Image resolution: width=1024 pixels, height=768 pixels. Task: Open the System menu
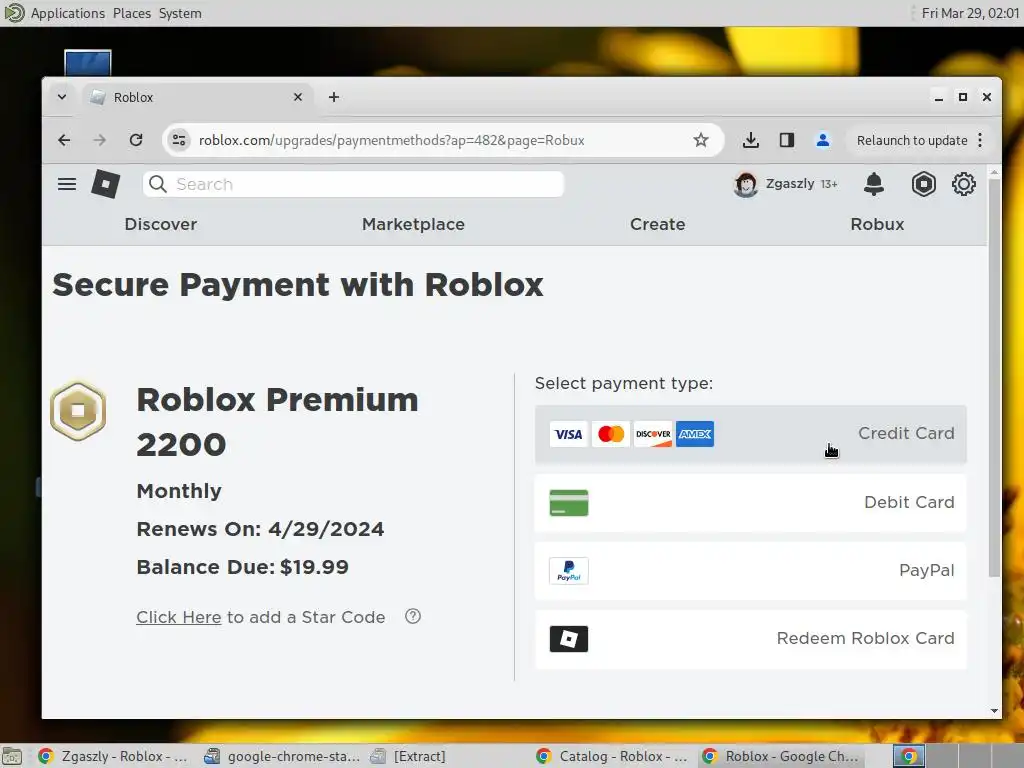180,13
